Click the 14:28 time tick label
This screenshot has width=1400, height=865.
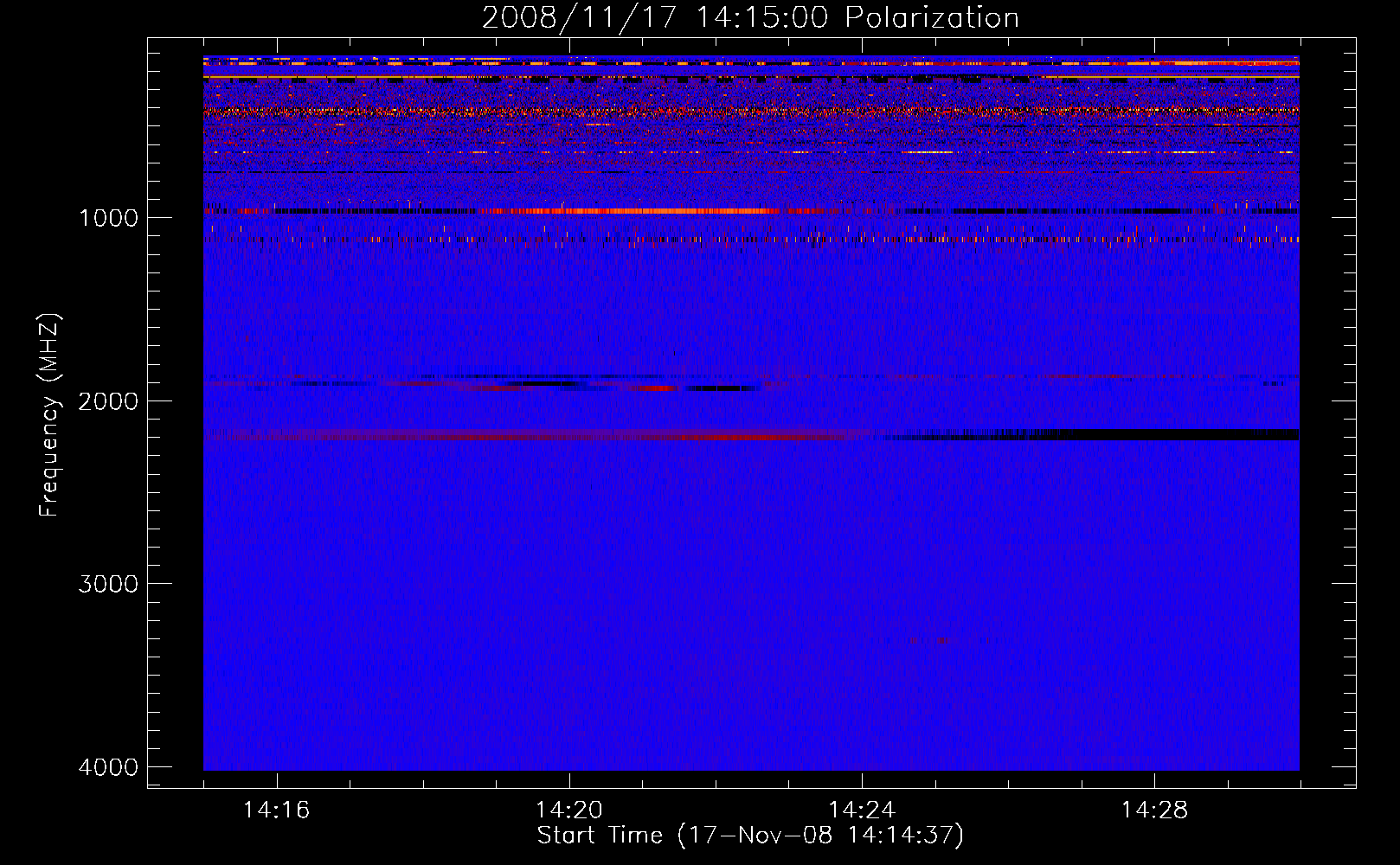(1154, 811)
